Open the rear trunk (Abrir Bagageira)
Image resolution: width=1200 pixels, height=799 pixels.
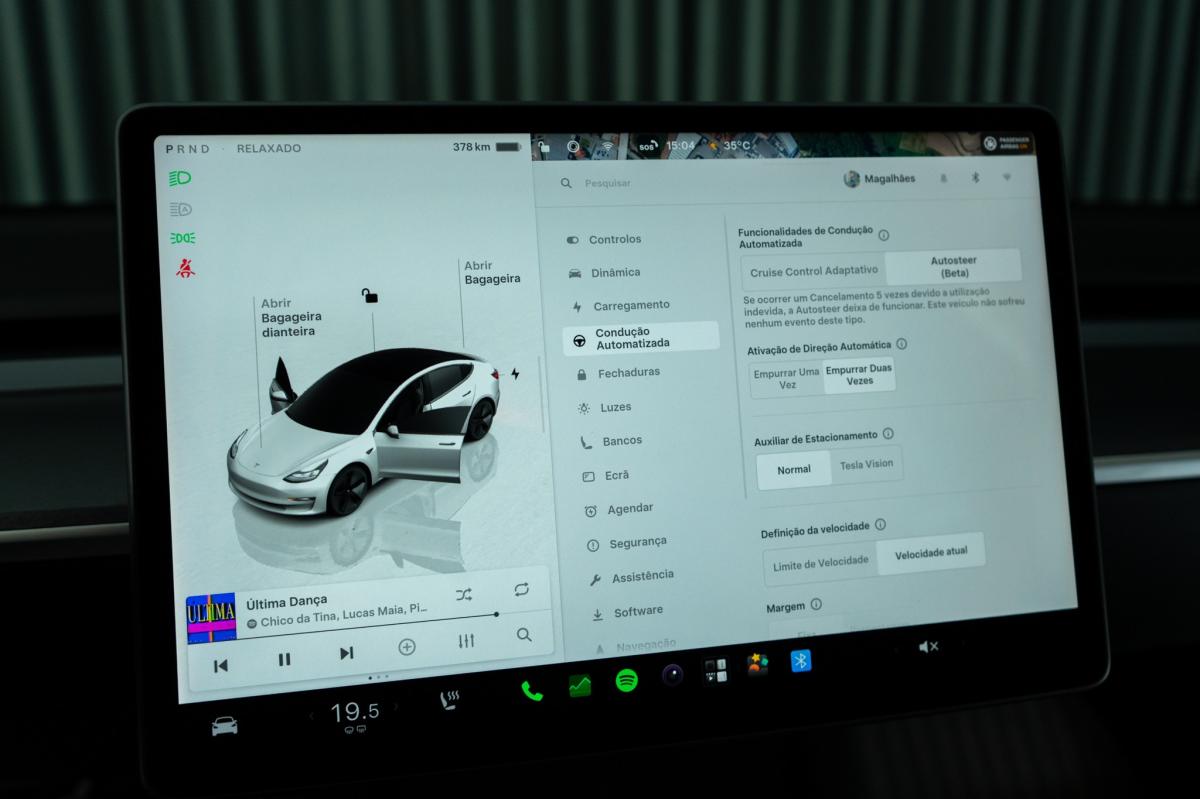click(492, 272)
